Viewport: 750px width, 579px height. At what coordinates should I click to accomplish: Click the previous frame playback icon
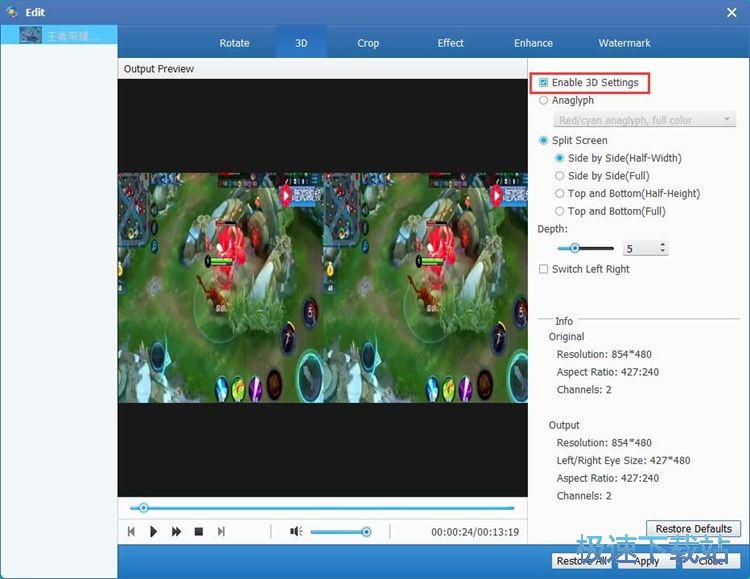click(131, 532)
